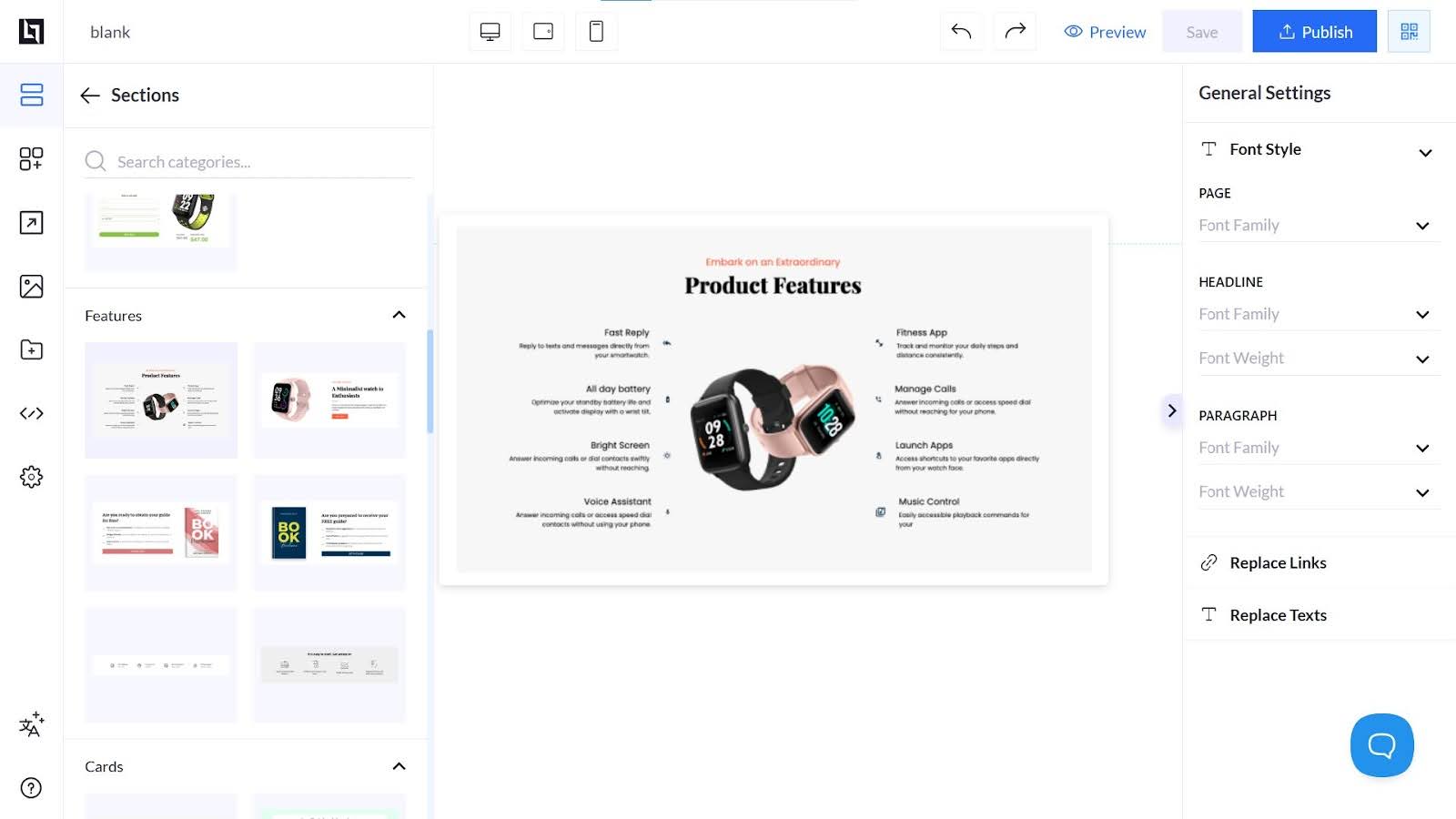Select the green watch product thumbnail above Features
1456x819 pixels.
click(161, 231)
